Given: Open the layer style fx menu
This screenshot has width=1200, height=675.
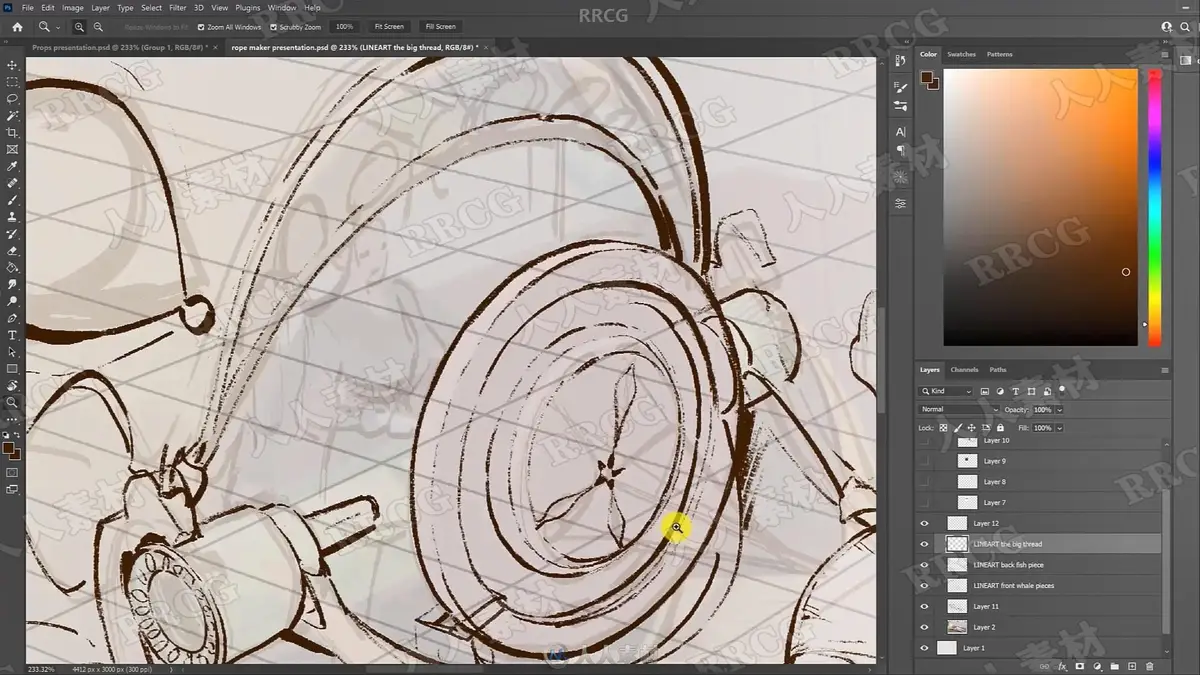Looking at the screenshot, I should pos(1062,666).
